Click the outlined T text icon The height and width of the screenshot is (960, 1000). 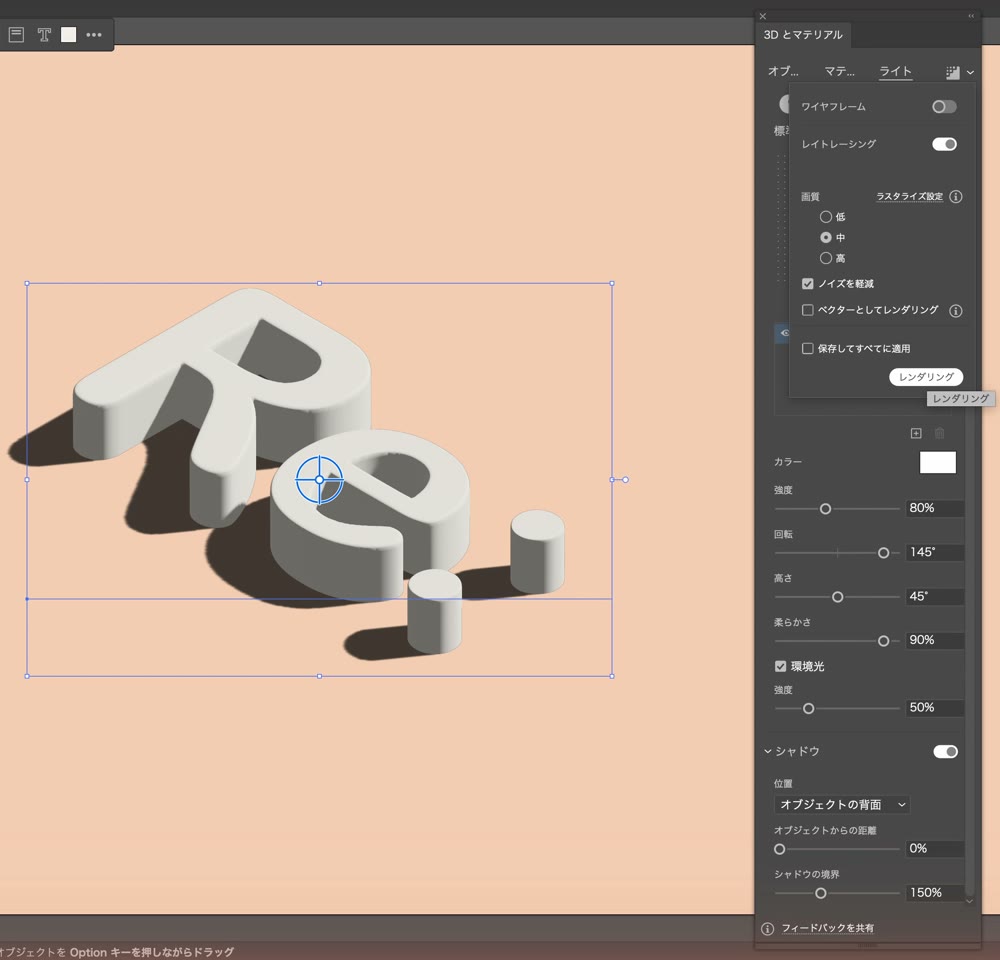pyautogui.click(x=44, y=34)
